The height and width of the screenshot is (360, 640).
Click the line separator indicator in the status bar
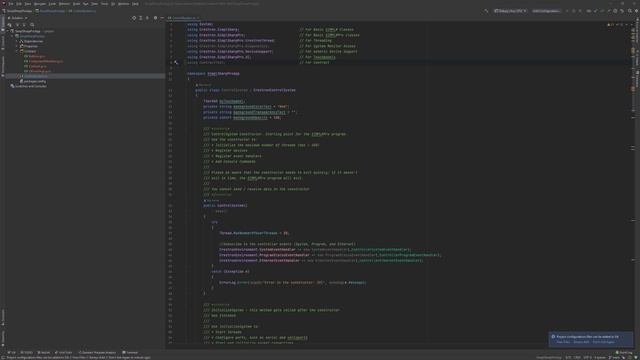(x=577, y=358)
